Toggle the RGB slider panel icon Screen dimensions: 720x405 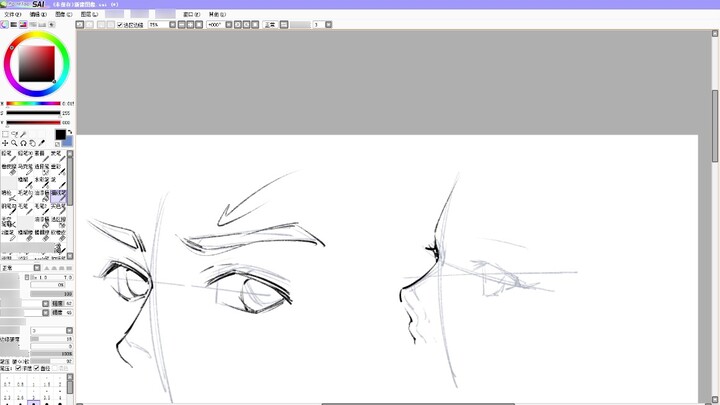[x=14, y=24]
